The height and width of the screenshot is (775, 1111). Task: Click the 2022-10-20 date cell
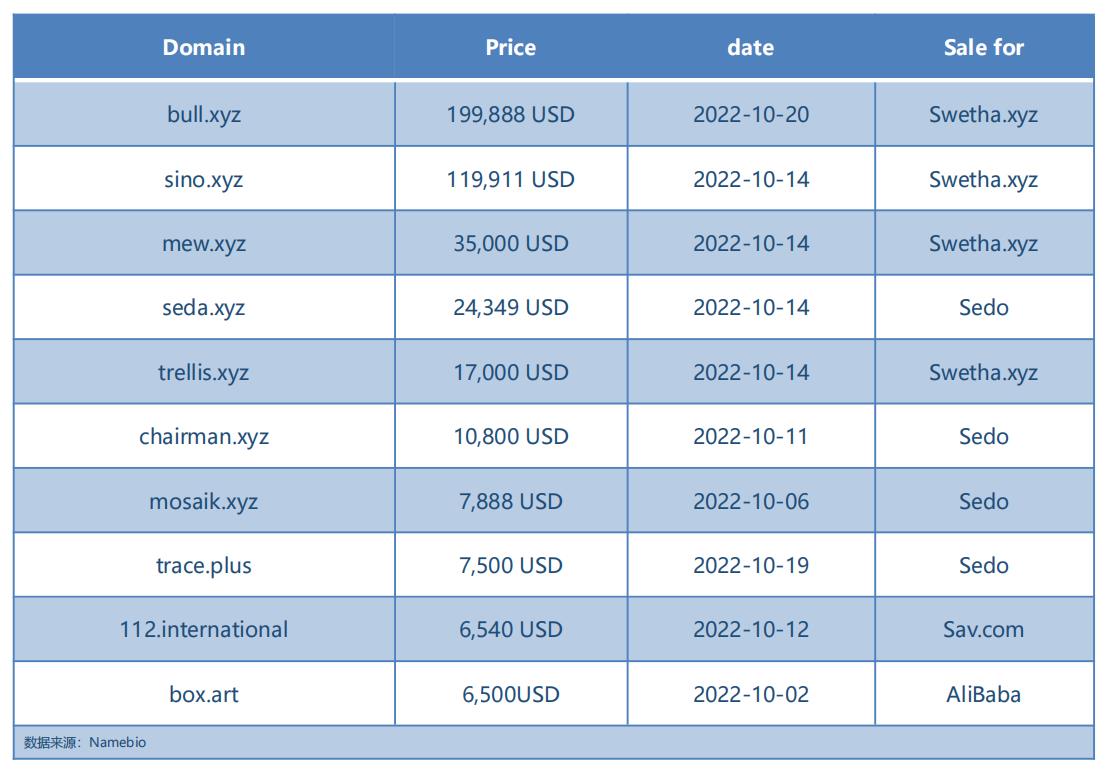click(751, 114)
